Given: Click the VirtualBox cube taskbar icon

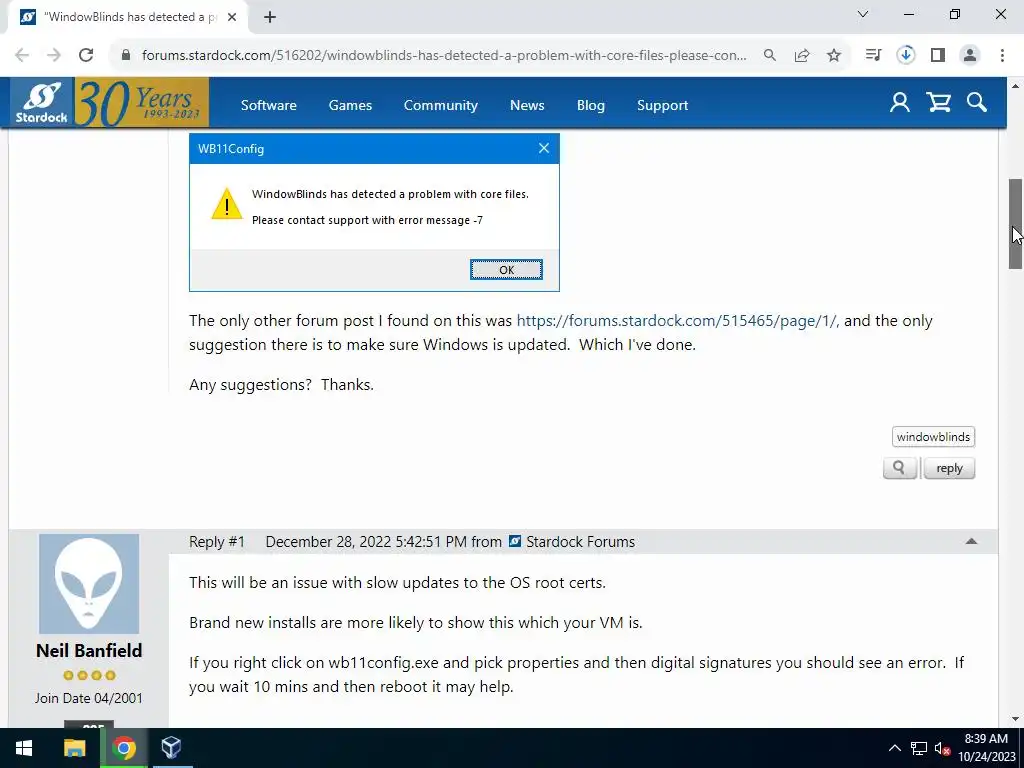Looking at the screenshot, I should tap(171, 748).
